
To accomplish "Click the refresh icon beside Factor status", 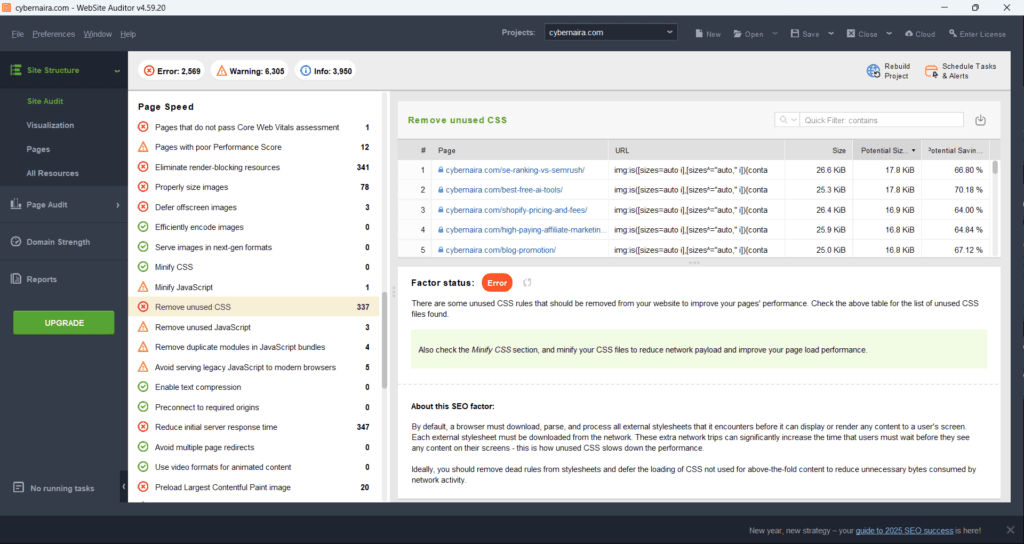I will (x=527, y=283).
